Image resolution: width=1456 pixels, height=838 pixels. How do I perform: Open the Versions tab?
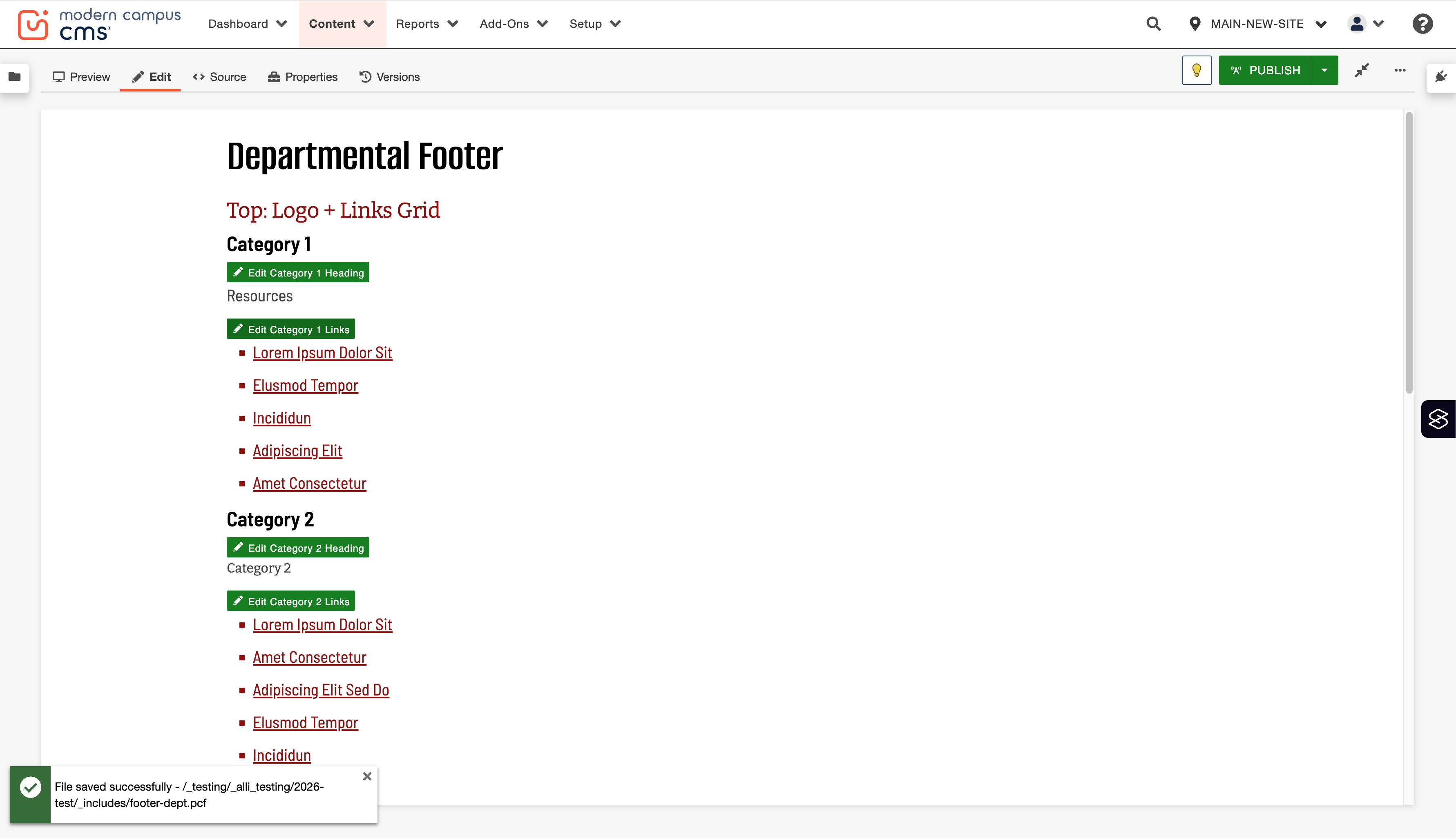390,76
